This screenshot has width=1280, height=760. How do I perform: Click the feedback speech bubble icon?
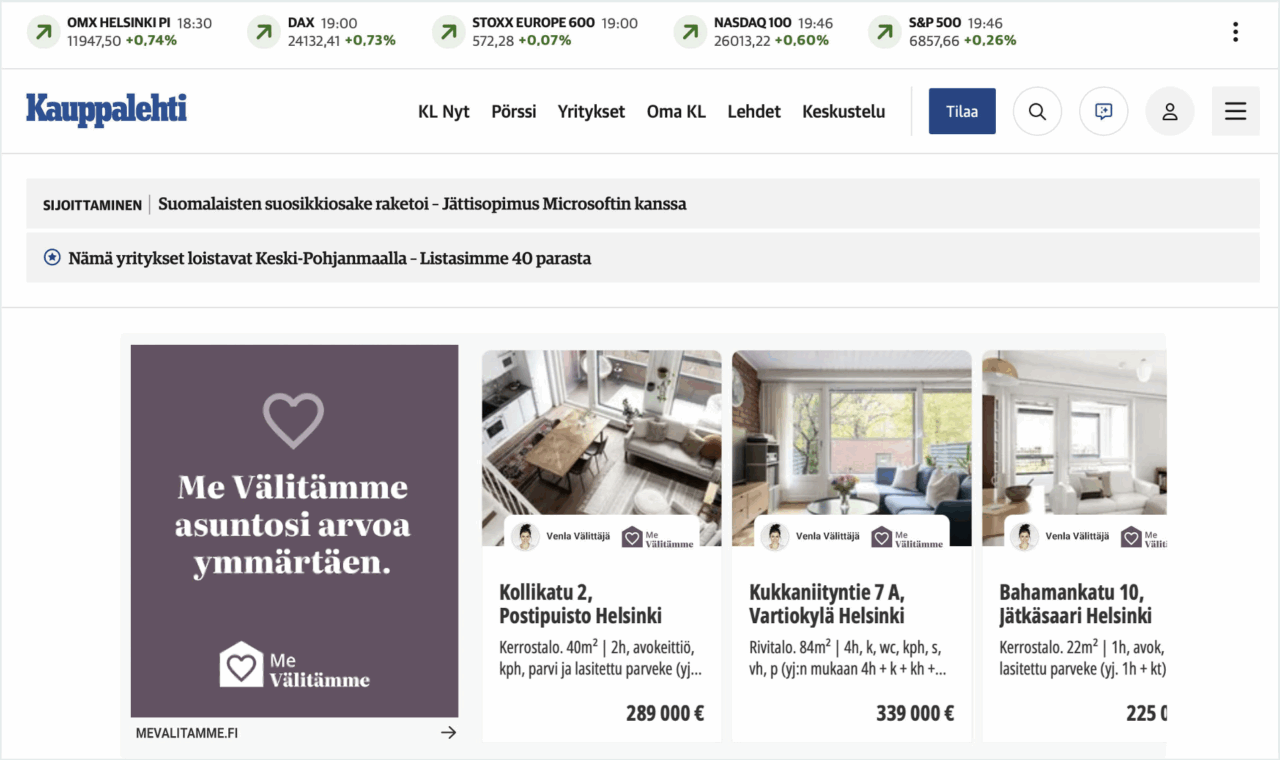pyautogui.click(x=1103, y=111)
